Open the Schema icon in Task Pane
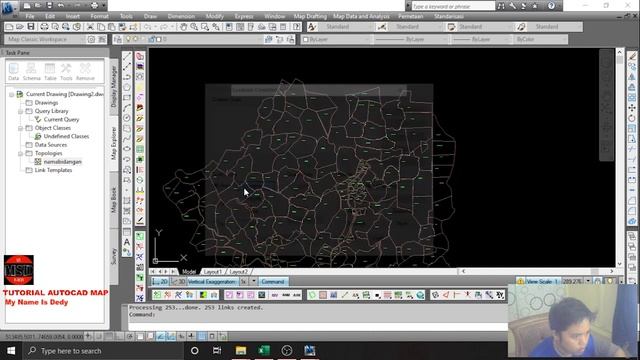This screenshot has height=360, width=640. tap(31, 72)
